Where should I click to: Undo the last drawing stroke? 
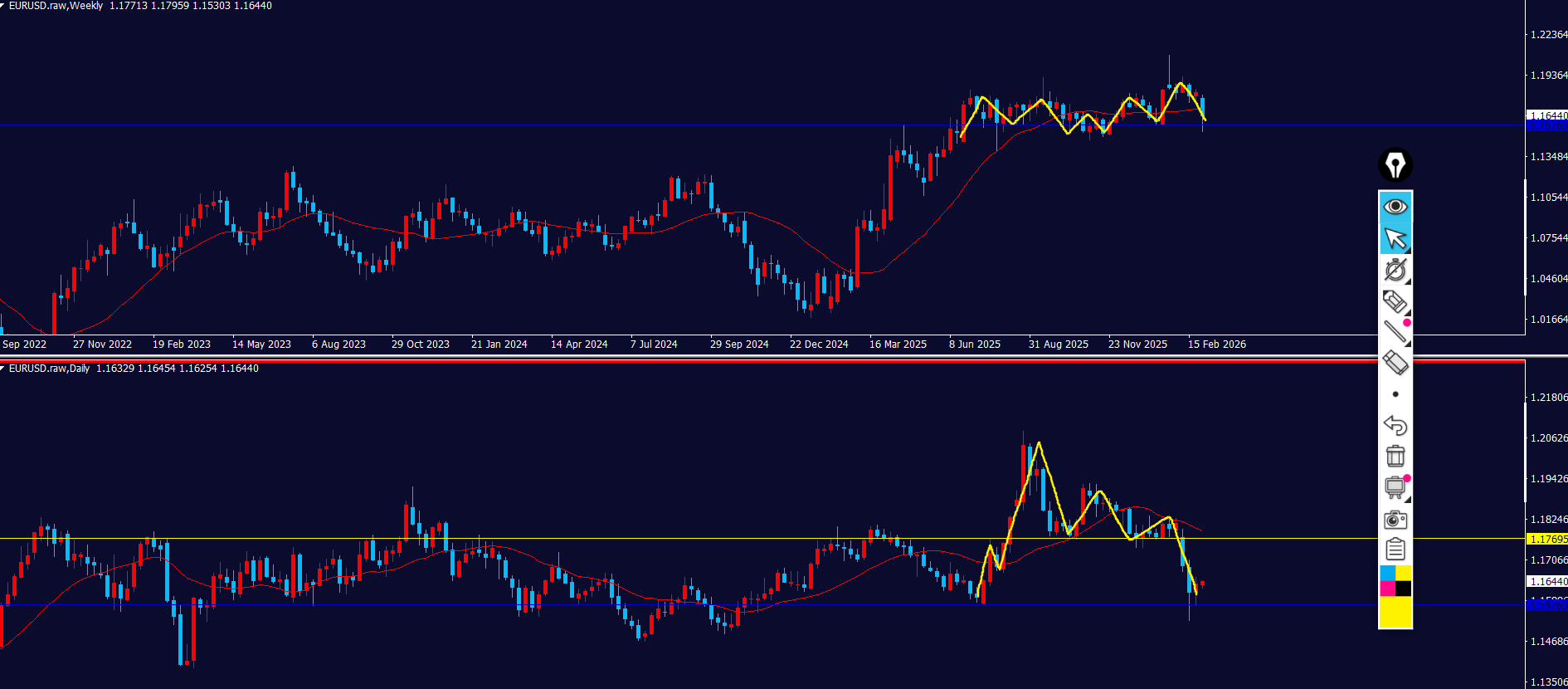pyautogui.click(x=1395, y=425)
